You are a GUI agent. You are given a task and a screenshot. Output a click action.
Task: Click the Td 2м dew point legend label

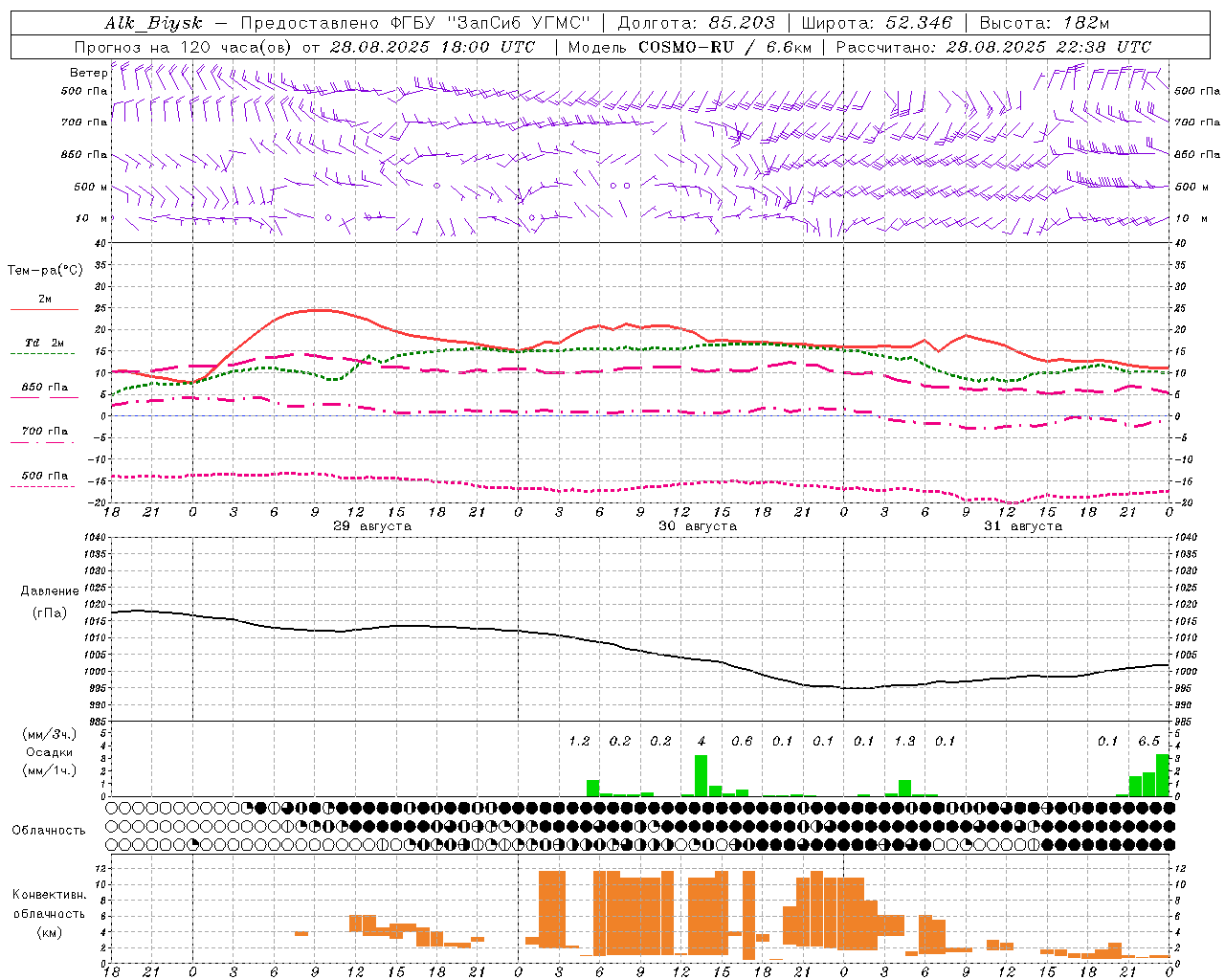click(44, 343)
